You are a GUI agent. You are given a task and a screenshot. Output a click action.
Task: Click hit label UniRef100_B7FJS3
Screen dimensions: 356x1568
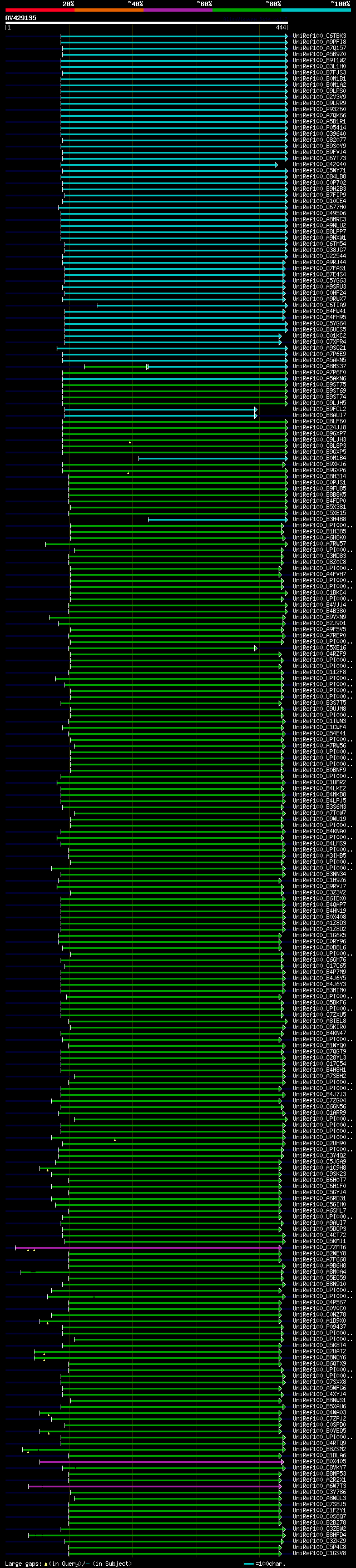[x=319, y=72]
